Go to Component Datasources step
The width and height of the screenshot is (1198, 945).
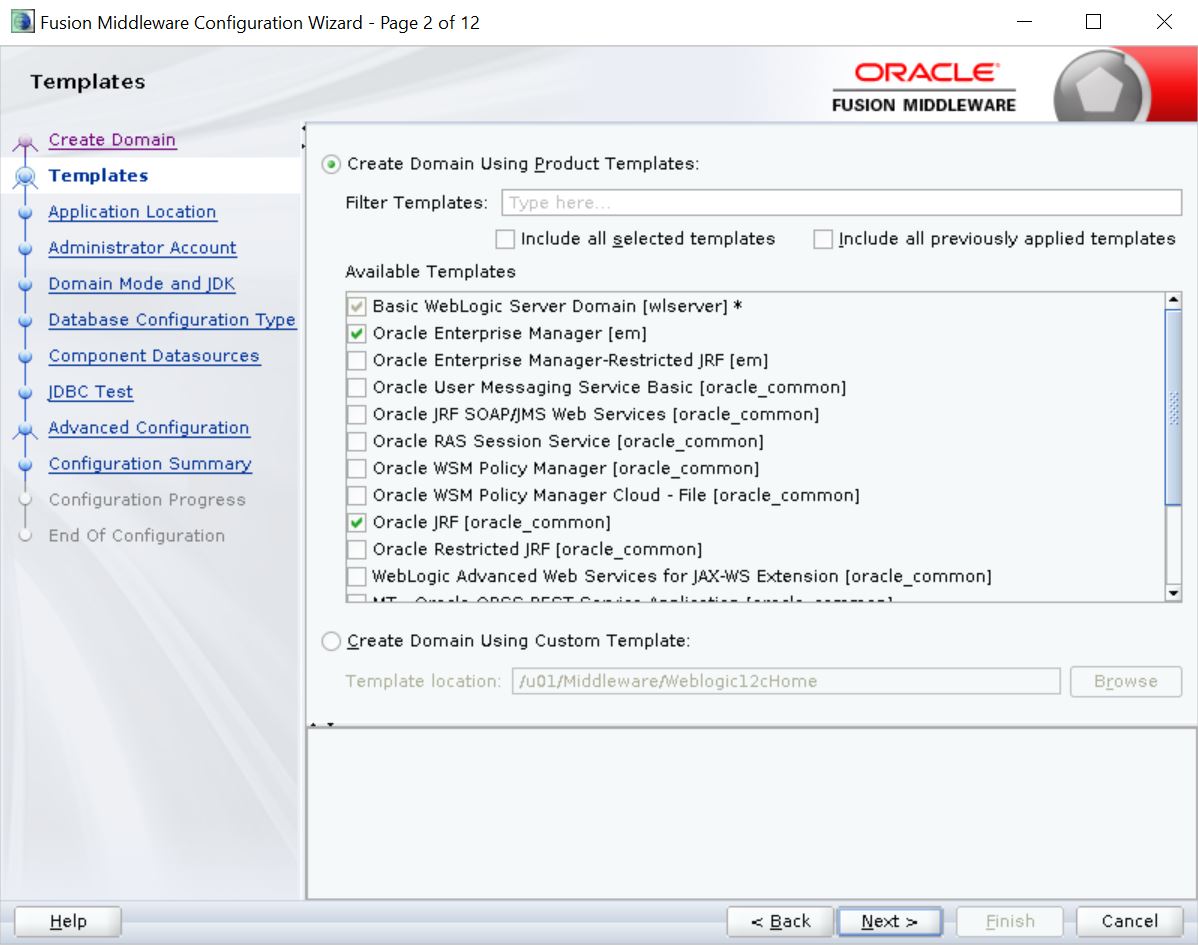(154, 355)
